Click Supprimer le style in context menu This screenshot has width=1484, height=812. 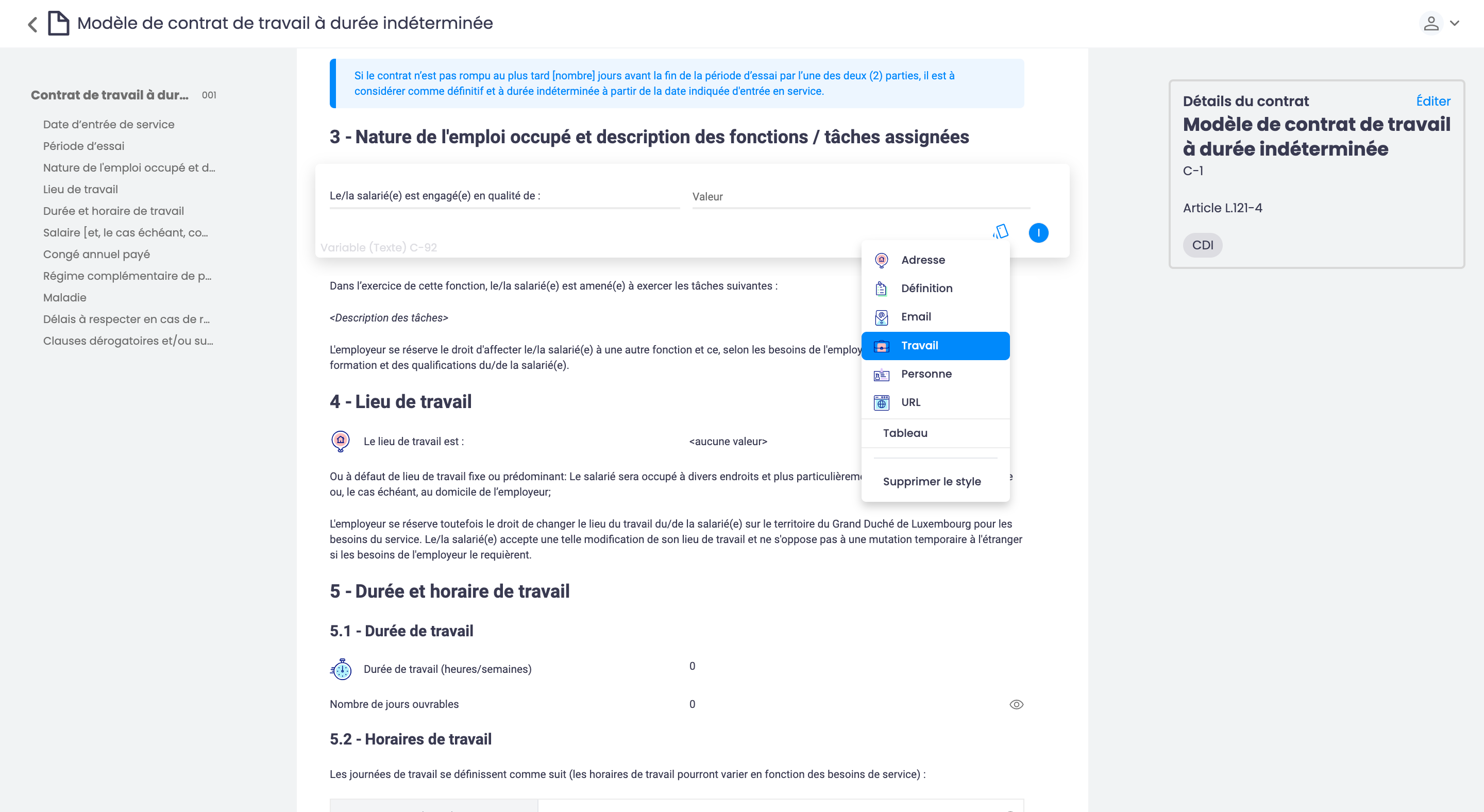(x=932, y=482)
